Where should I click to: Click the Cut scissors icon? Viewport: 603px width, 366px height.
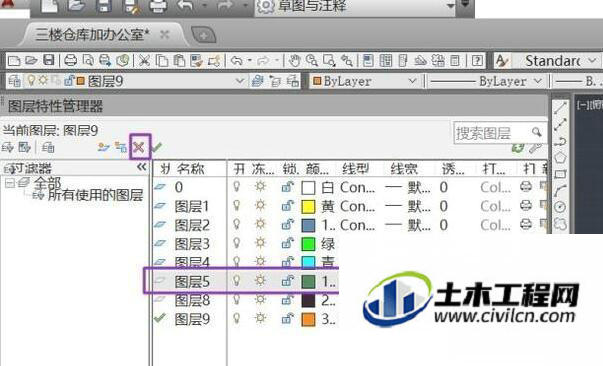pos(144,61)
